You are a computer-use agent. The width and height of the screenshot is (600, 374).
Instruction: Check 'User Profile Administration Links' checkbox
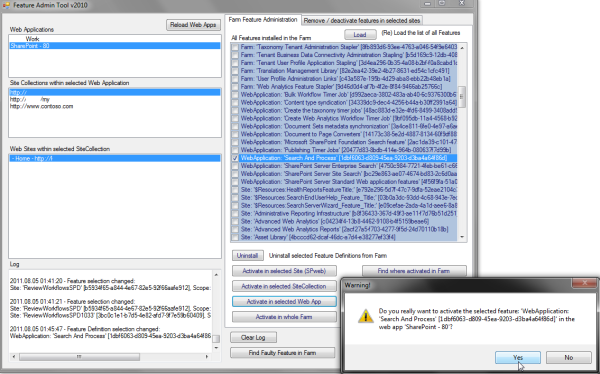point(235,79)
